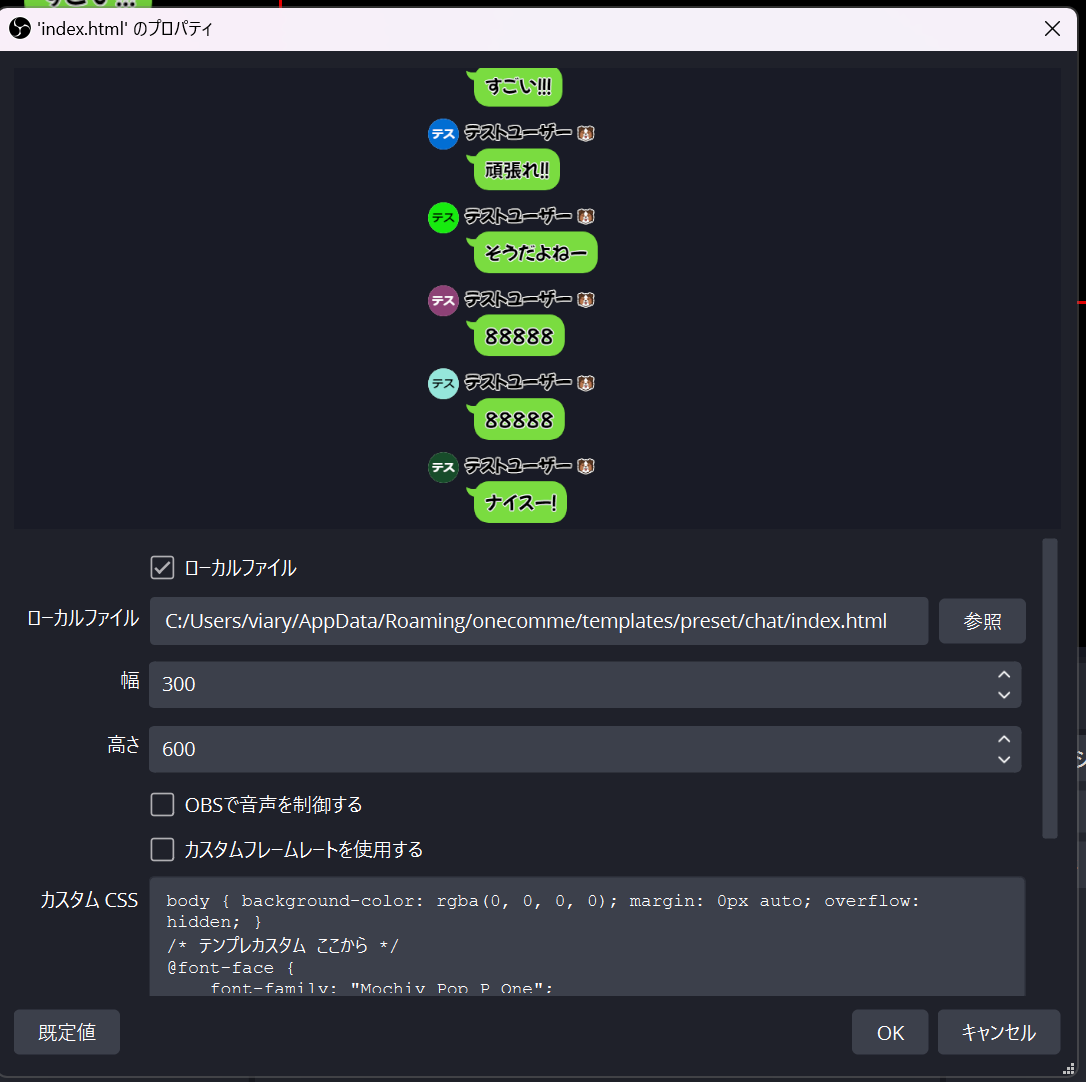The width and height of the screenshot is (1086, 1082).
Task: Click the blue user avatar above 頑張れ!!
Action: click(443, 134)
